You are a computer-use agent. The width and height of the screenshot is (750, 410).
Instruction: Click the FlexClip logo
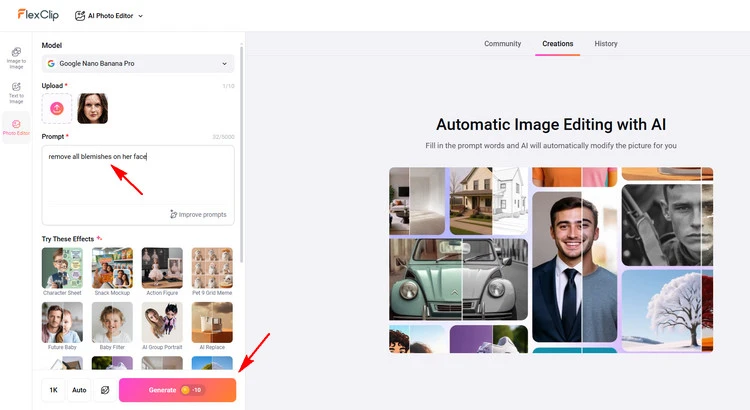36,15
